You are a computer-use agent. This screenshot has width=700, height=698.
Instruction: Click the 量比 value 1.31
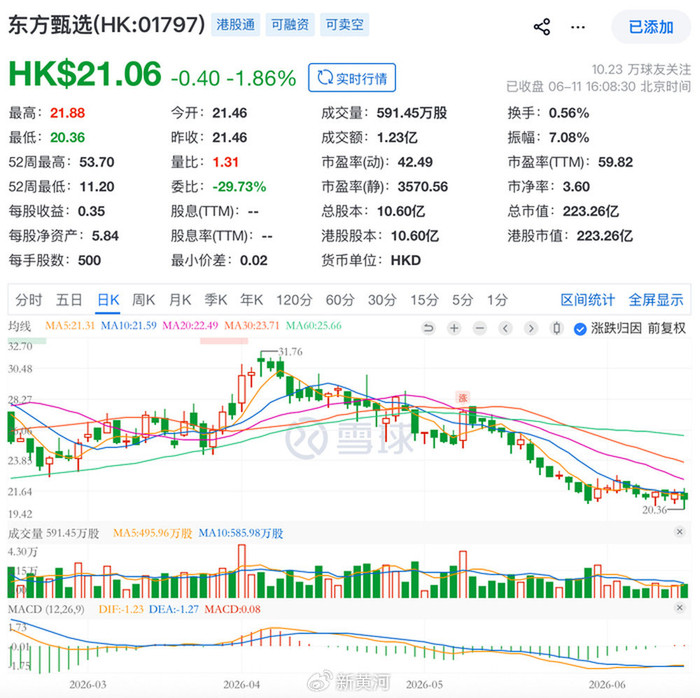click(225, 162)
